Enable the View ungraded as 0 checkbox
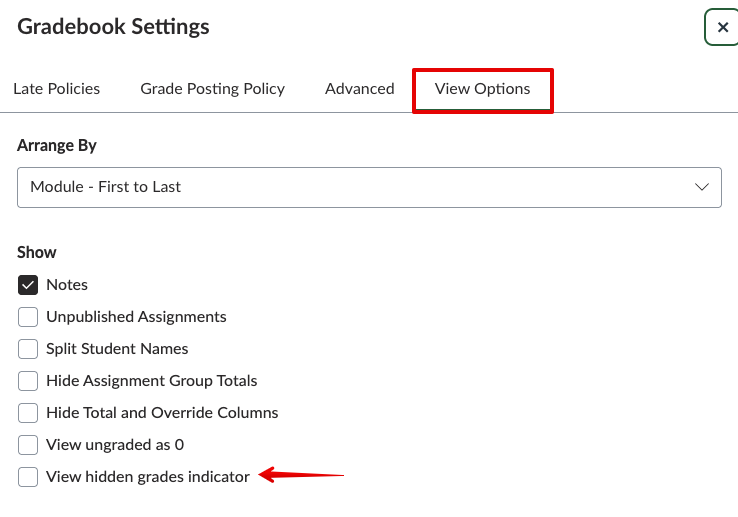 tap(28, 445)
